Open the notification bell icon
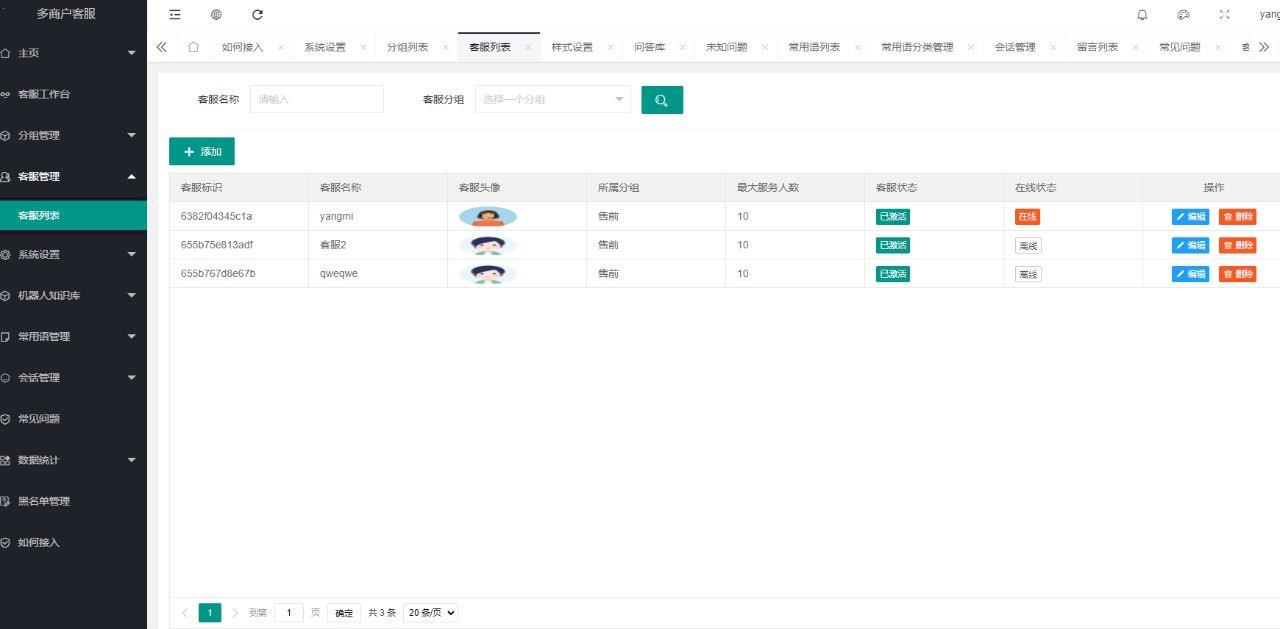 point(1142,15)
